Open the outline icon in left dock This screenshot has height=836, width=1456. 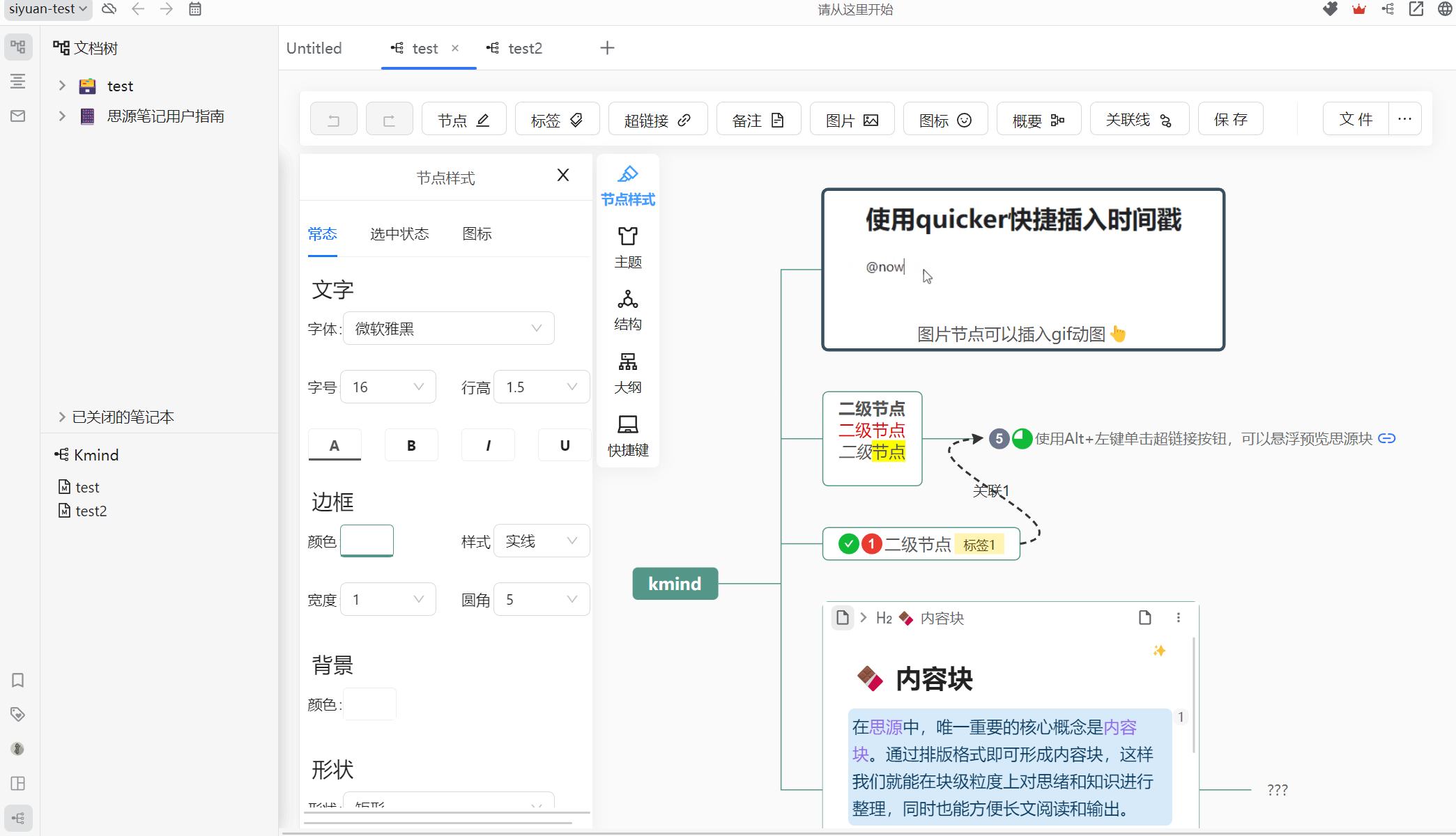(x=18, y=82)
